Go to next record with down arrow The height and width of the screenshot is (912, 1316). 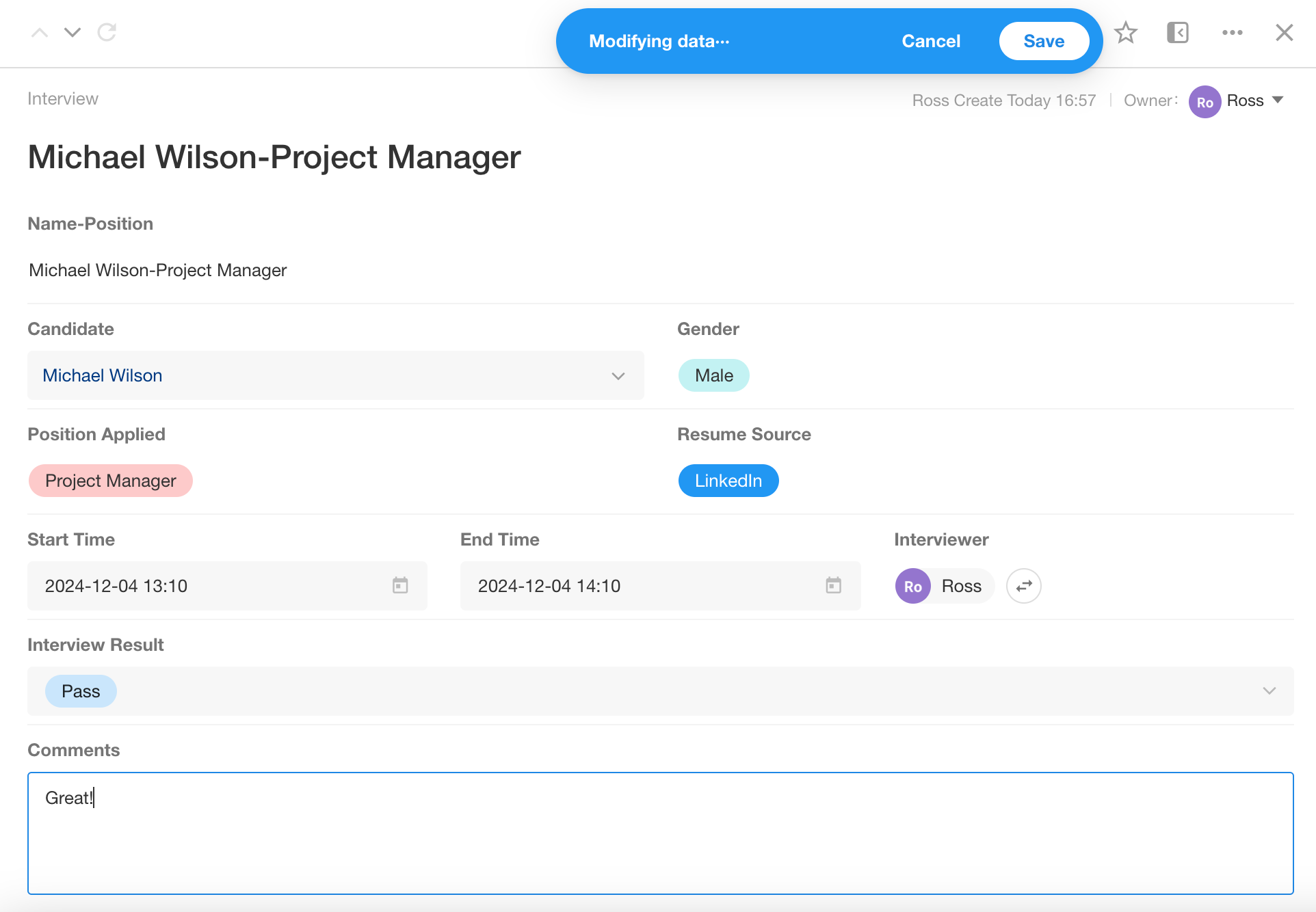(x=73, y=32)
